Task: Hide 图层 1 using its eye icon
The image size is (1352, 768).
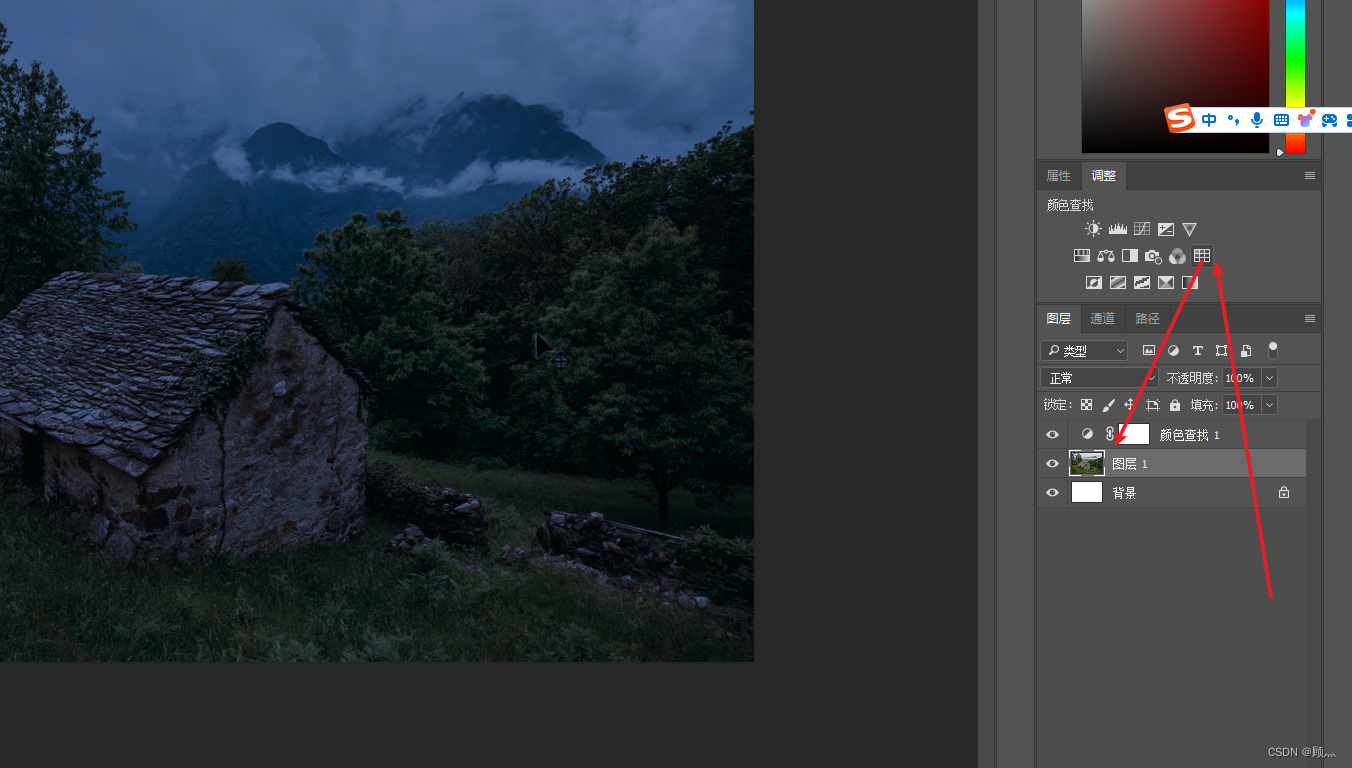Action: click(1052, 464)
